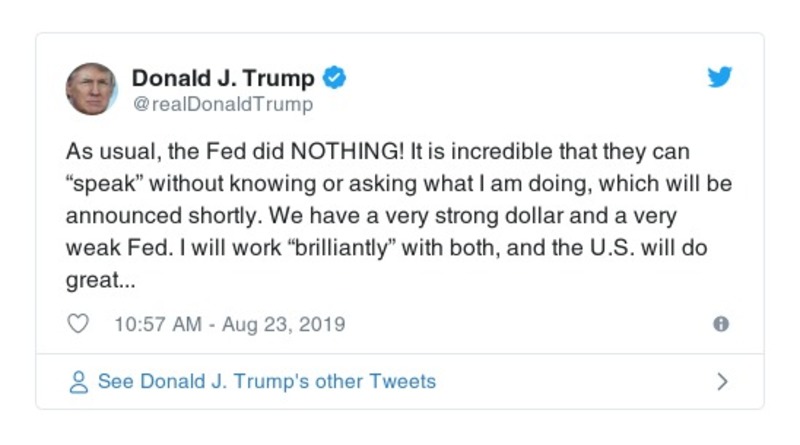Open the "10:57 AM - Aug 23, 2019" timestamp
The height and width of the screenshot is (445, 800).
[229, 324]
